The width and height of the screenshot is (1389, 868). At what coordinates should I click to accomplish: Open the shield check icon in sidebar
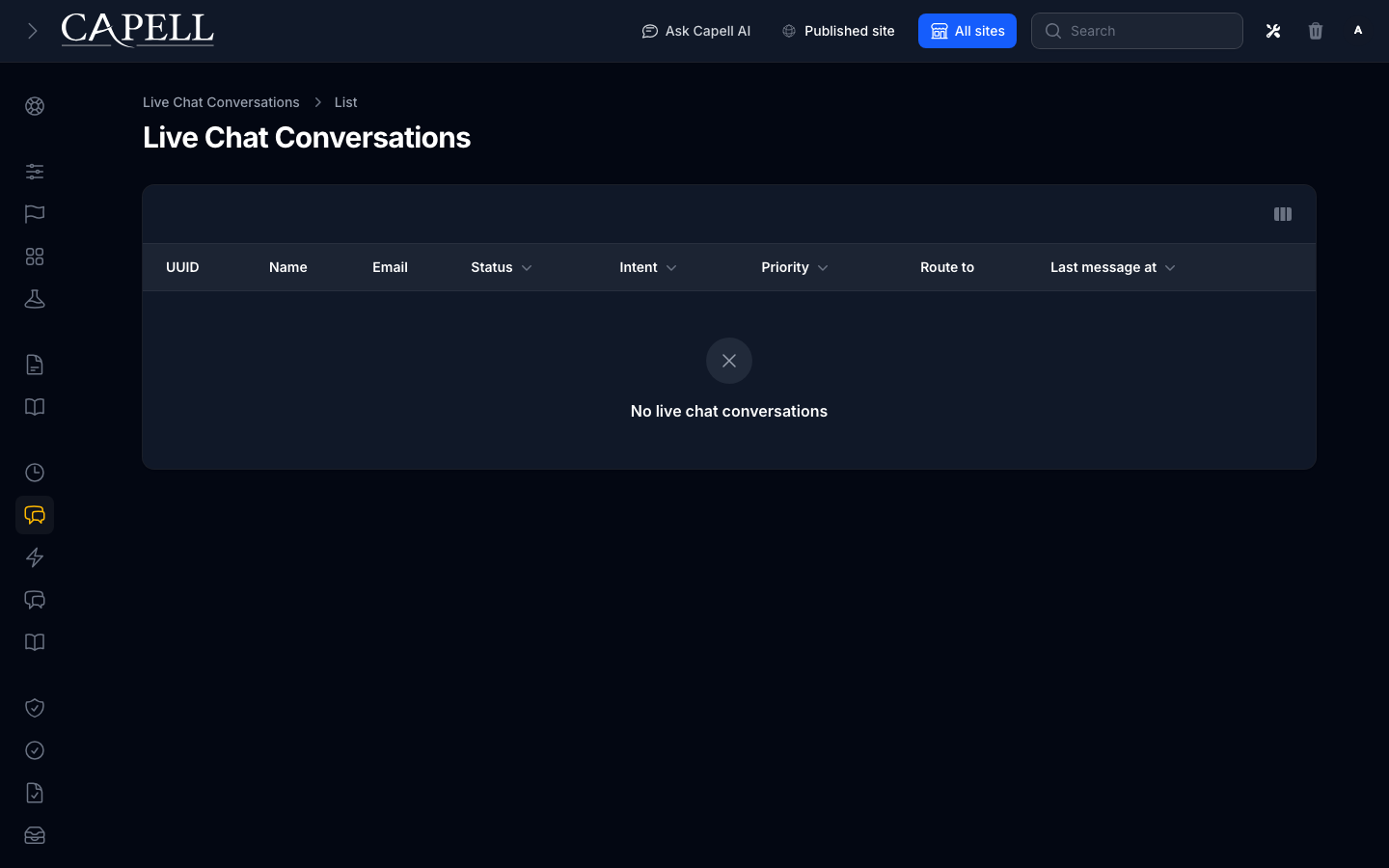pyautogui.click(x=35, y=708)
